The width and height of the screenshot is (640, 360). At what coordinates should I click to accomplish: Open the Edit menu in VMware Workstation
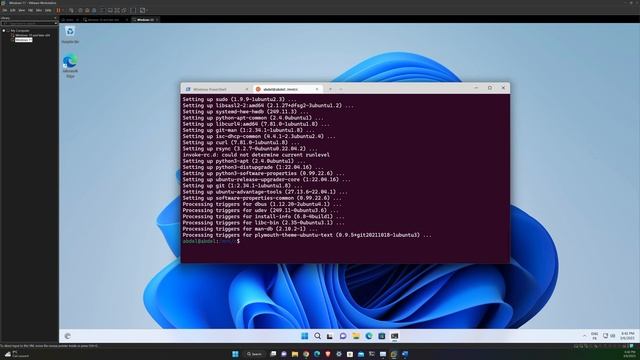(x=13, y=10)
